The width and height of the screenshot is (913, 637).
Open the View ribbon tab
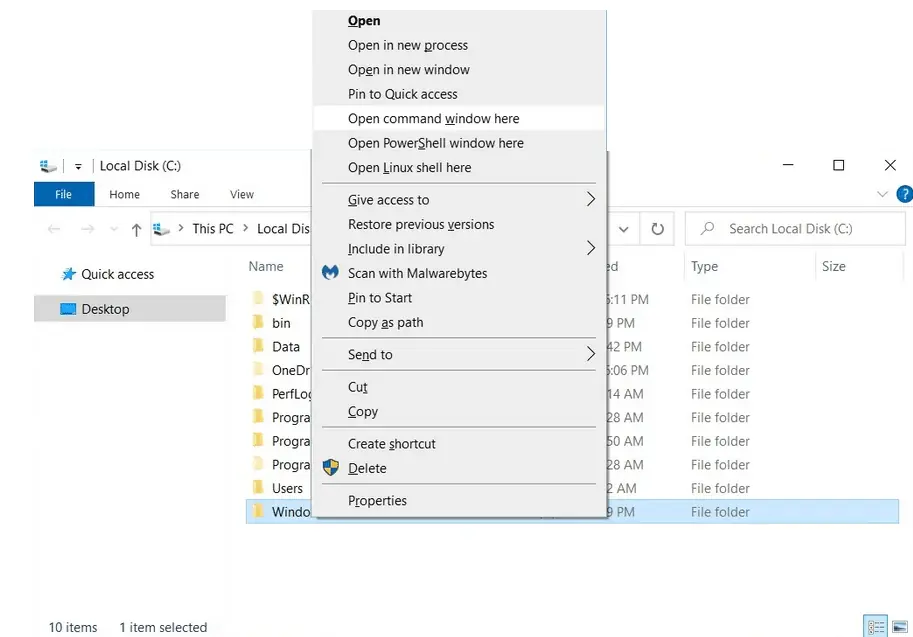click(242, 194)
